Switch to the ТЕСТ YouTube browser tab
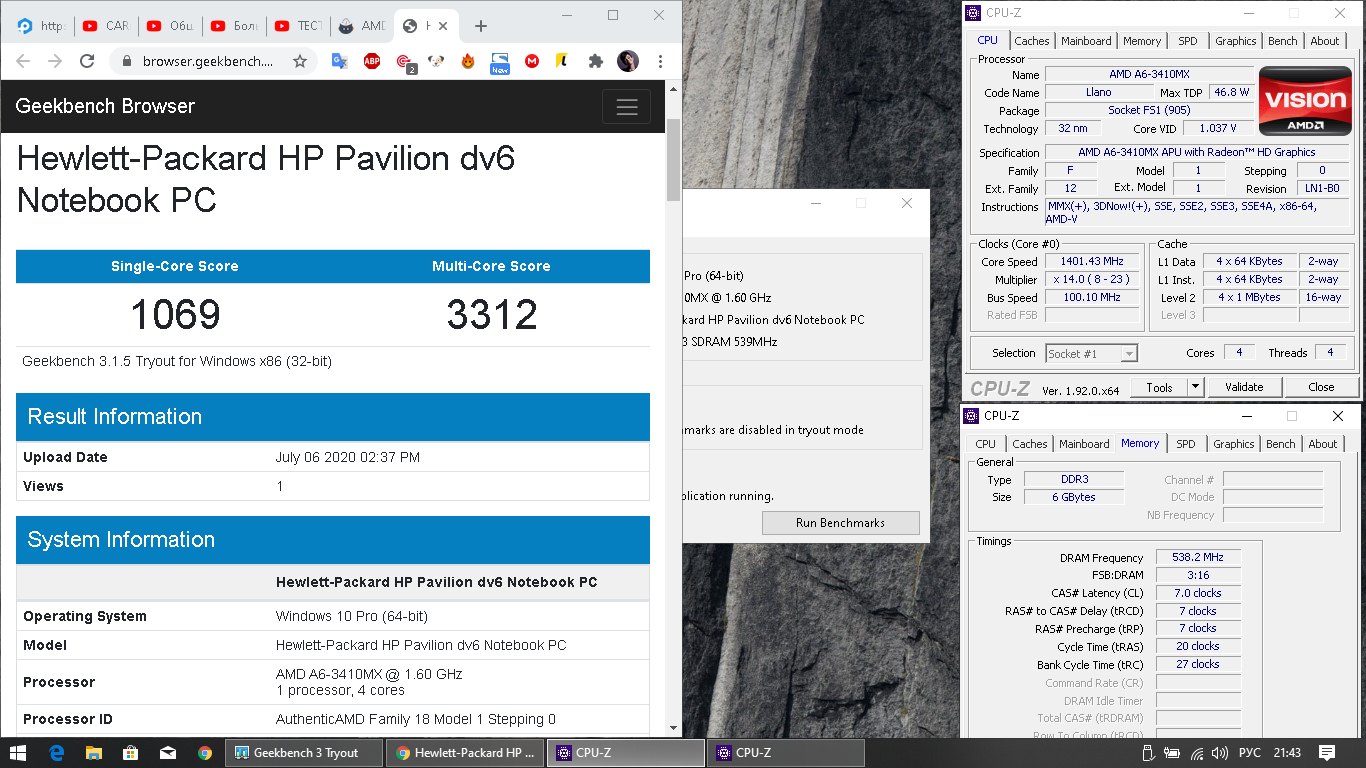The height and width of the screenshot is (768, 1366). tap(298, 26)
